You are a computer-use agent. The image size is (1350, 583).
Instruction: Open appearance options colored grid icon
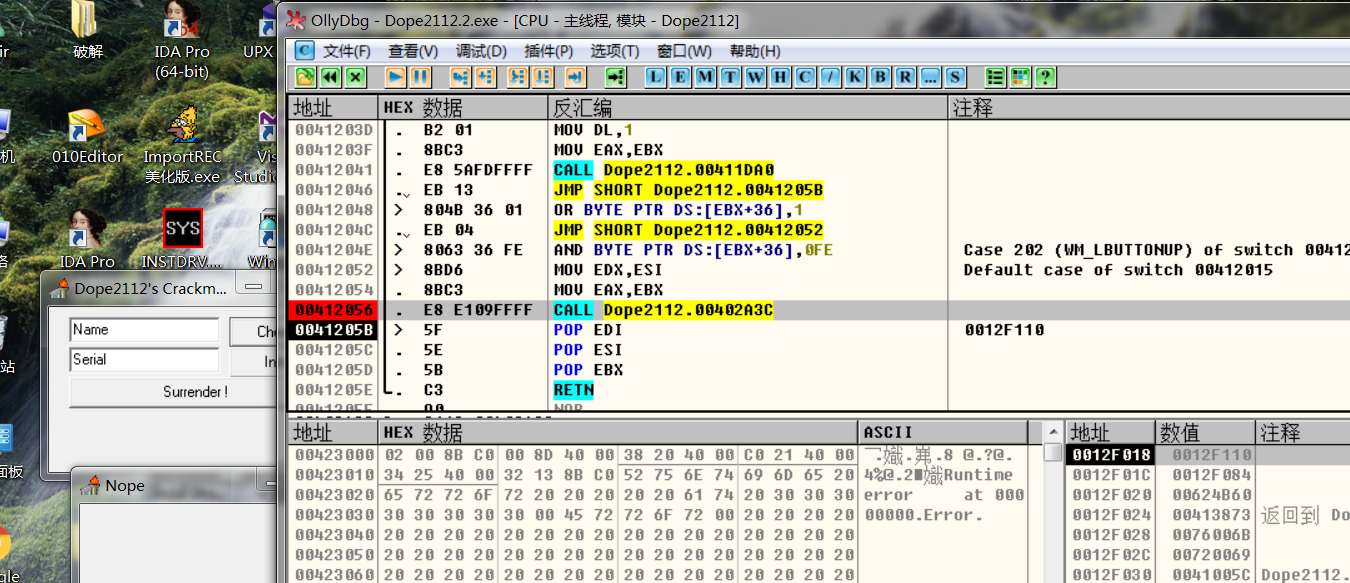click(x=1021, y=76)
